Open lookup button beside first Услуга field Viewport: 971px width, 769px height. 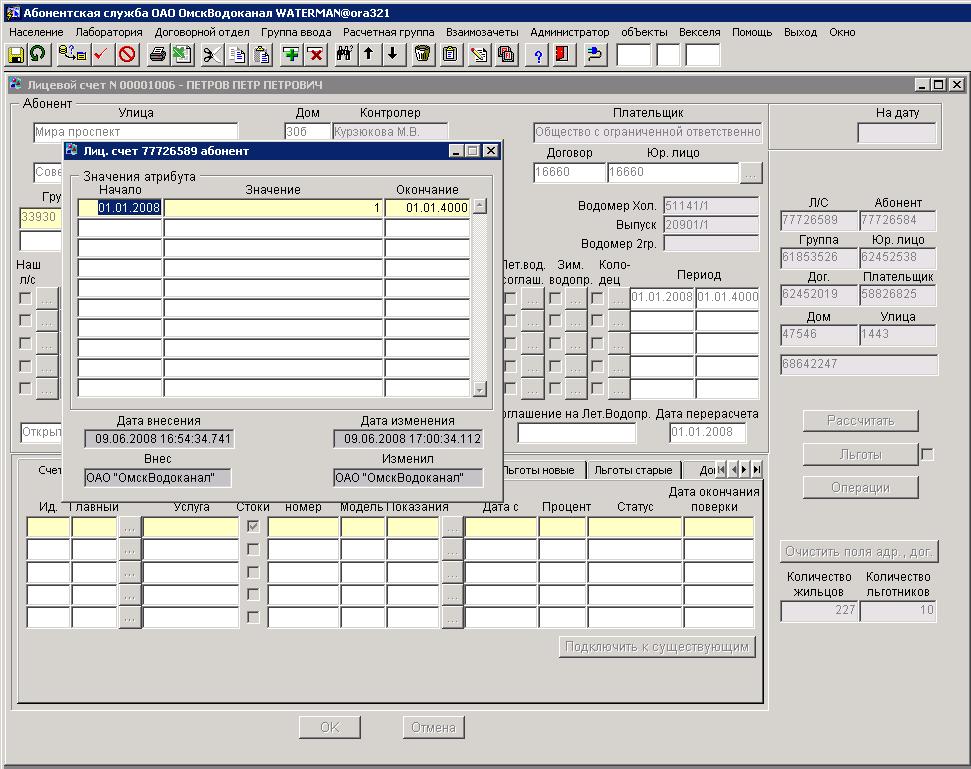[x=130, y=527]
